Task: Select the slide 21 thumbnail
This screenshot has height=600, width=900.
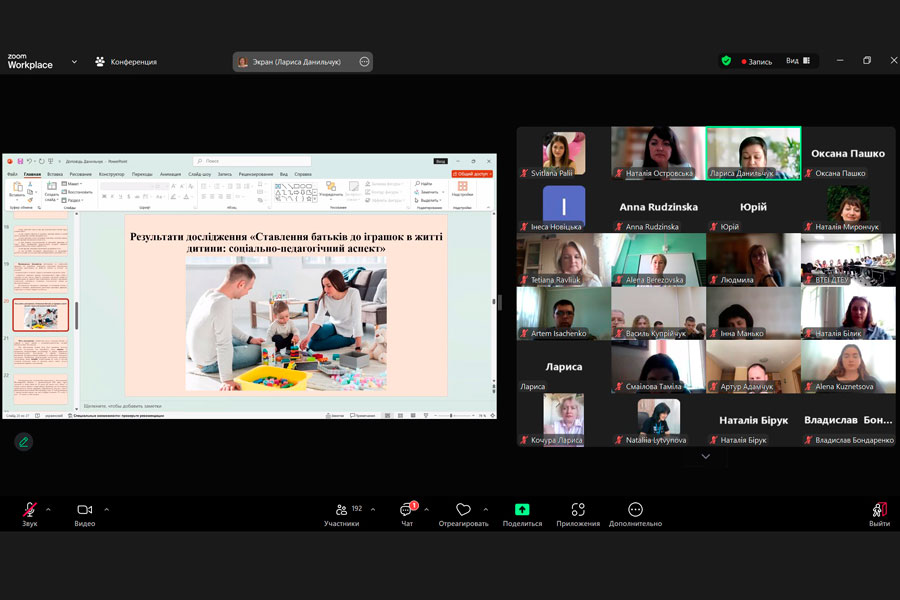Action: (x=40, y=351)
